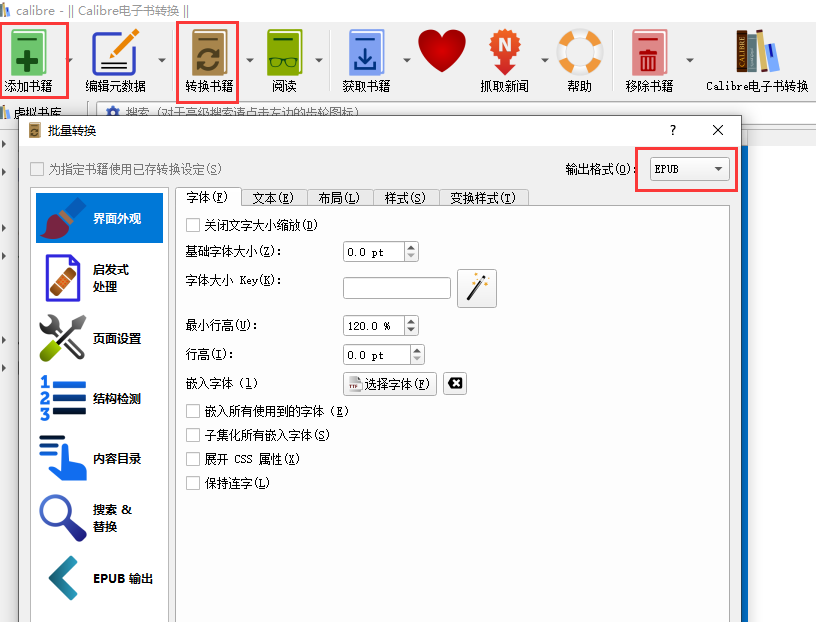The height and width of the screenshot is (622, 816).
Task: Click the red heart donate icon
Action: point(442,51)
